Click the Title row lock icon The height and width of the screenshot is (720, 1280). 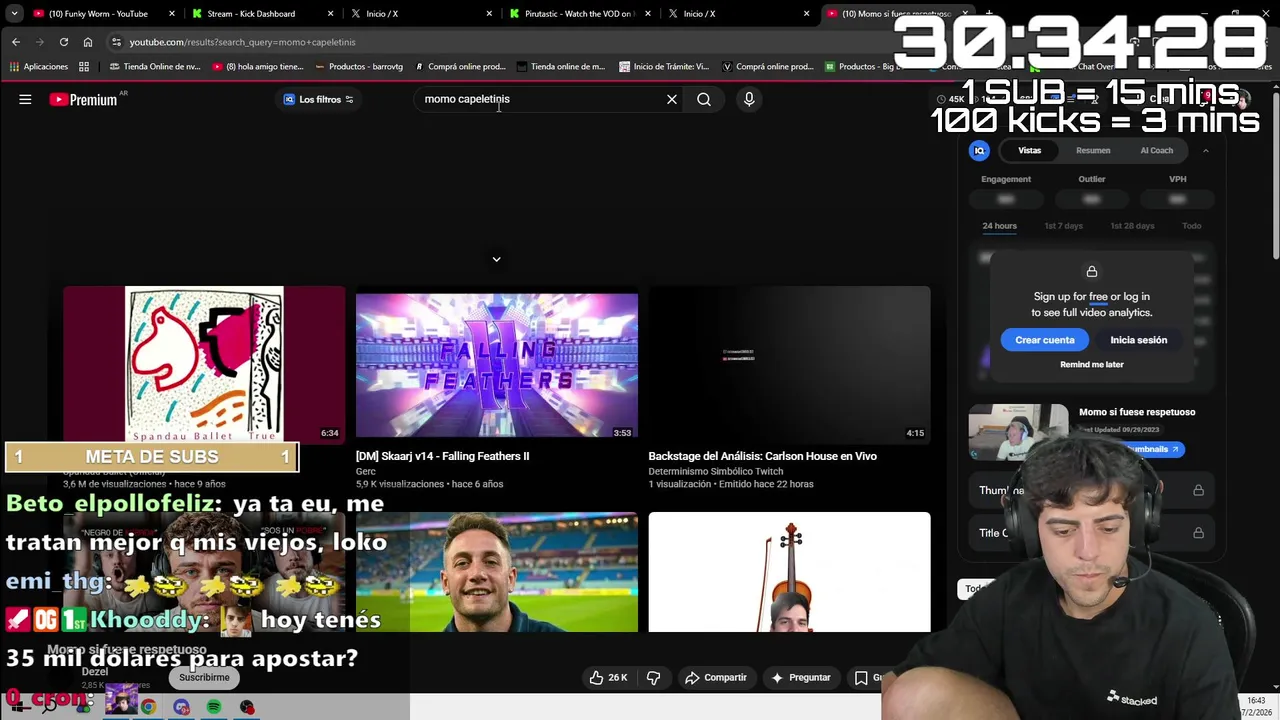pyautogui.click(x=1198, y=533)
